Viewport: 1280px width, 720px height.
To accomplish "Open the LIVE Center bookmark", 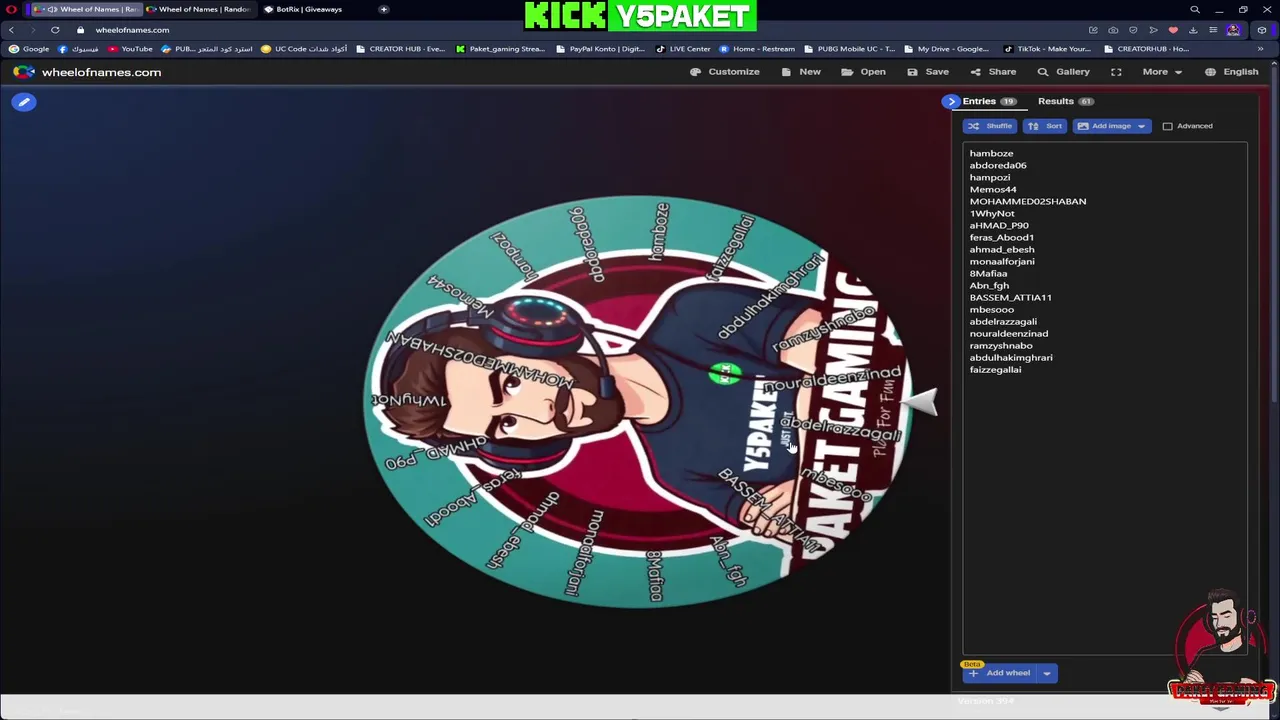I will point(684,49).
